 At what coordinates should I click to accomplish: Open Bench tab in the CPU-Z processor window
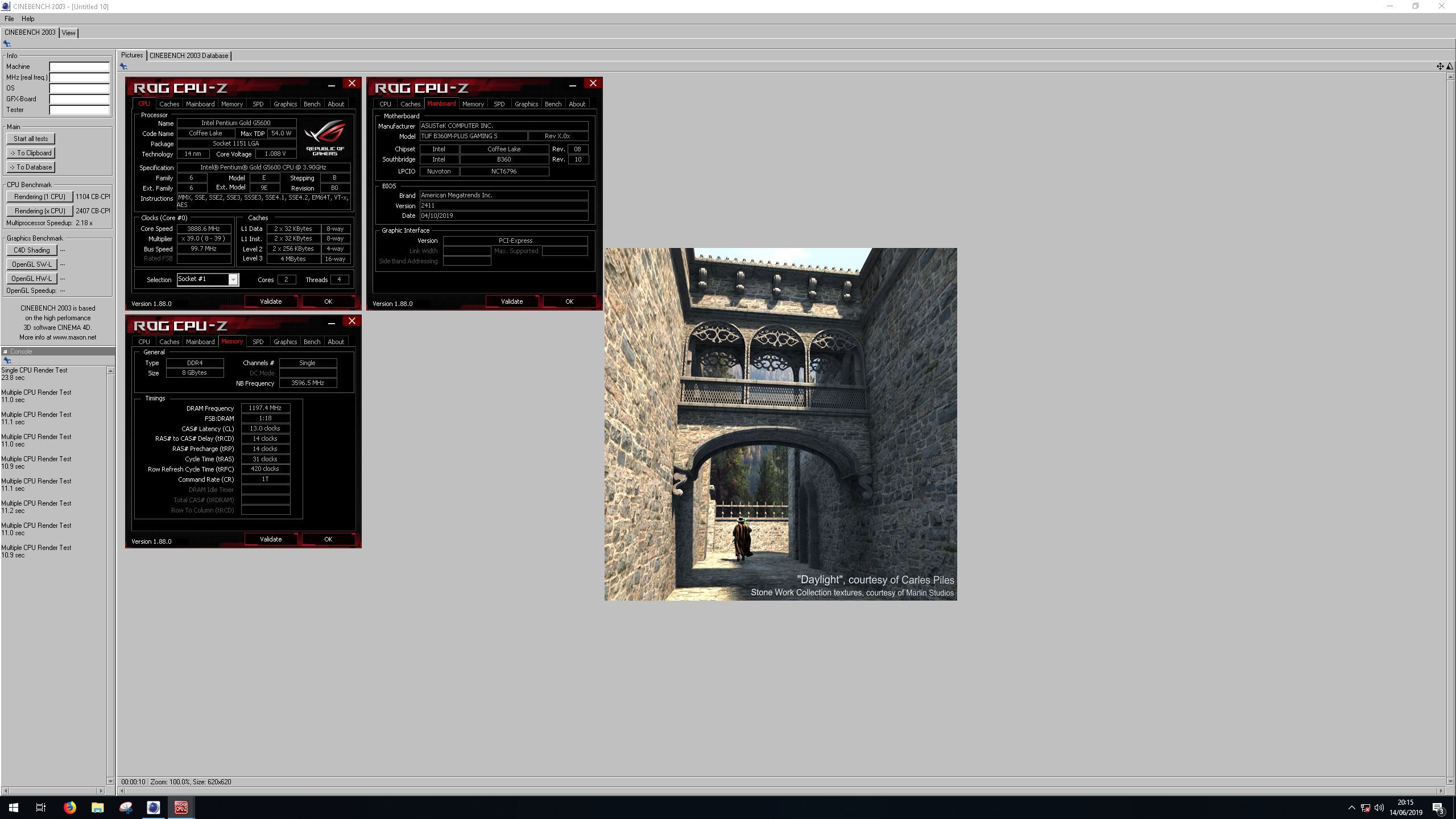coord(312,104)
